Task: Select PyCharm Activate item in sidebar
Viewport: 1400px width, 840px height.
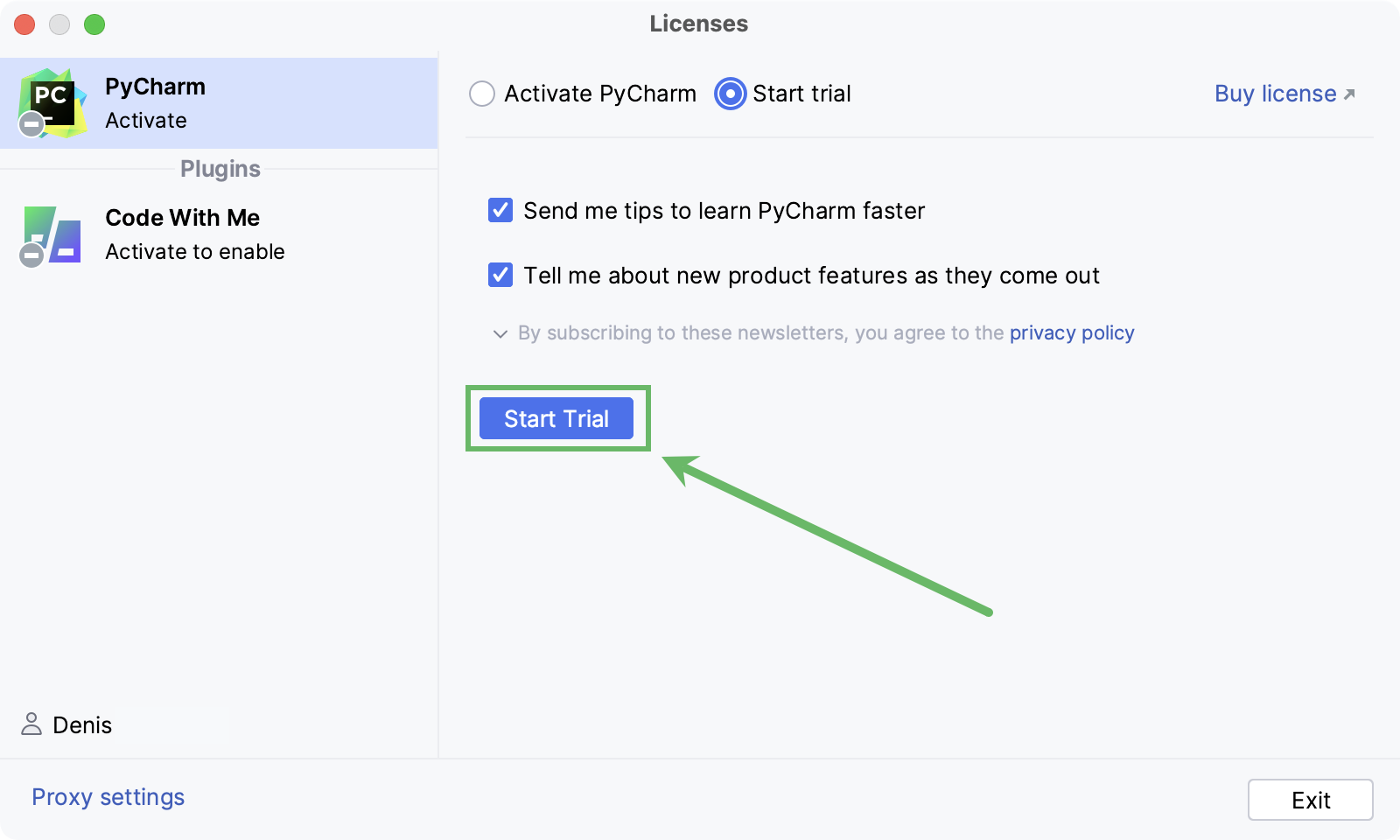Action: (219, 103)
